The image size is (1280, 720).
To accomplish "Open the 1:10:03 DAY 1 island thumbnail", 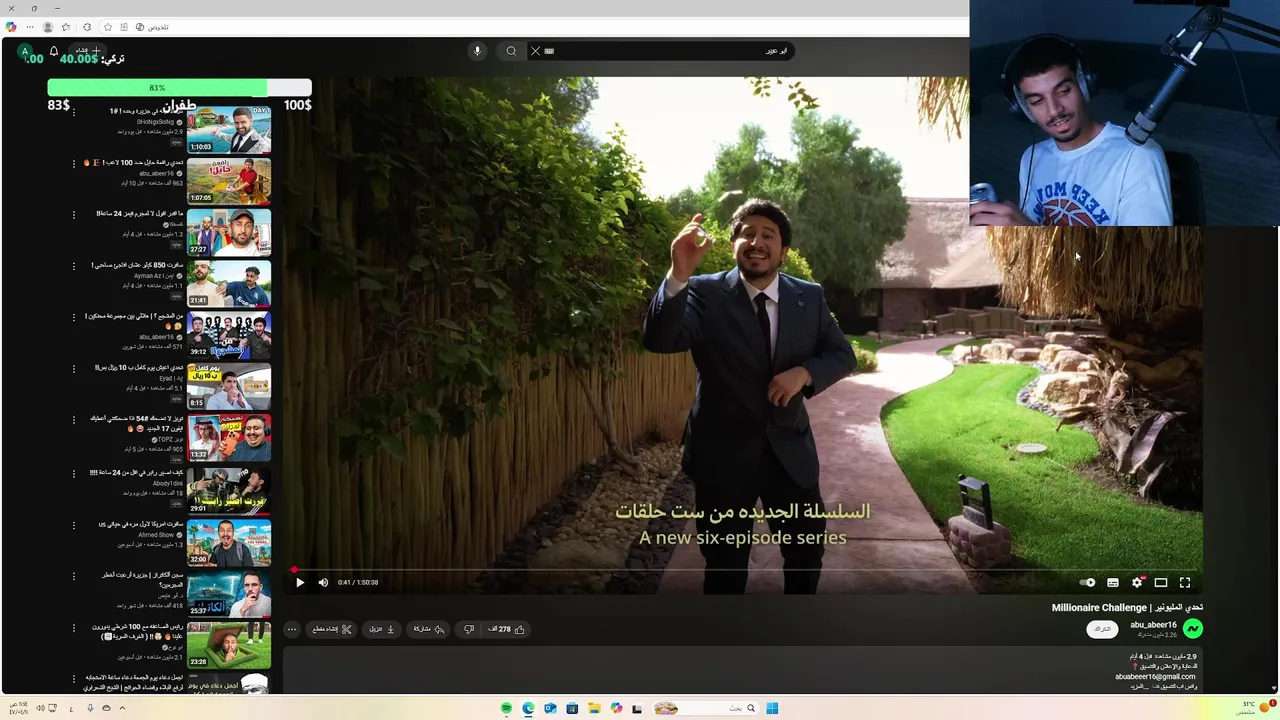I will 228,129.
